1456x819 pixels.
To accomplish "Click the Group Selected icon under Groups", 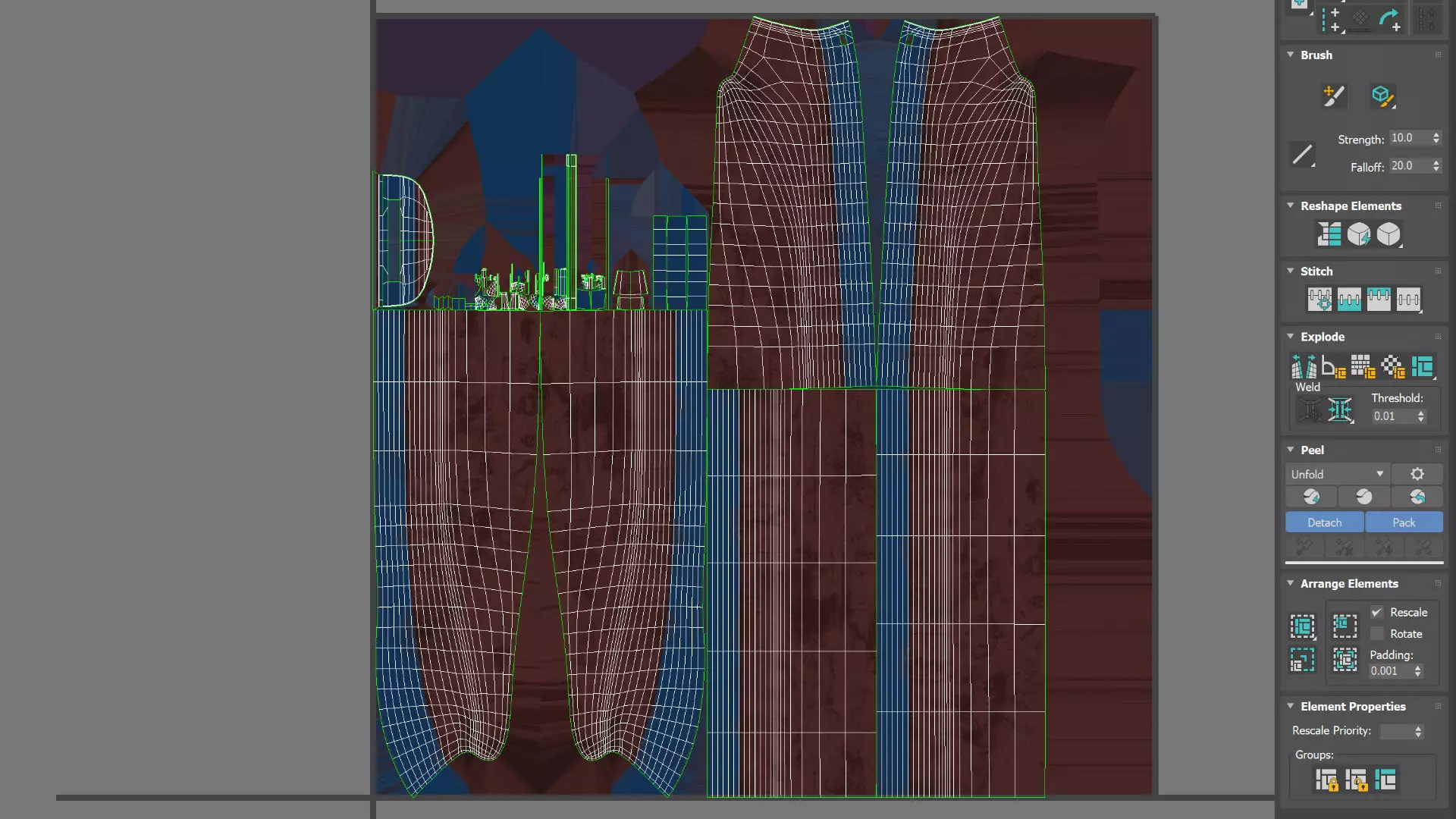I will 1326,780.
